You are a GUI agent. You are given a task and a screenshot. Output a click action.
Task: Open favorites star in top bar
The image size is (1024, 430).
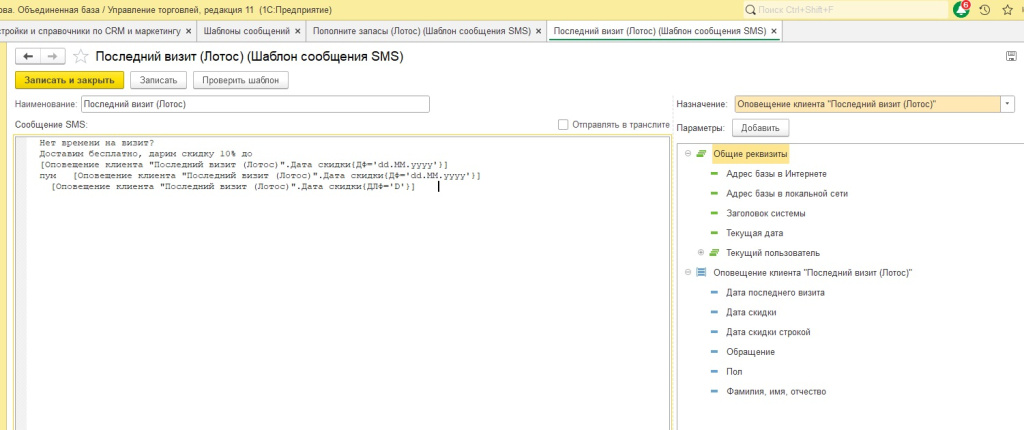(x=1008, y=10)
